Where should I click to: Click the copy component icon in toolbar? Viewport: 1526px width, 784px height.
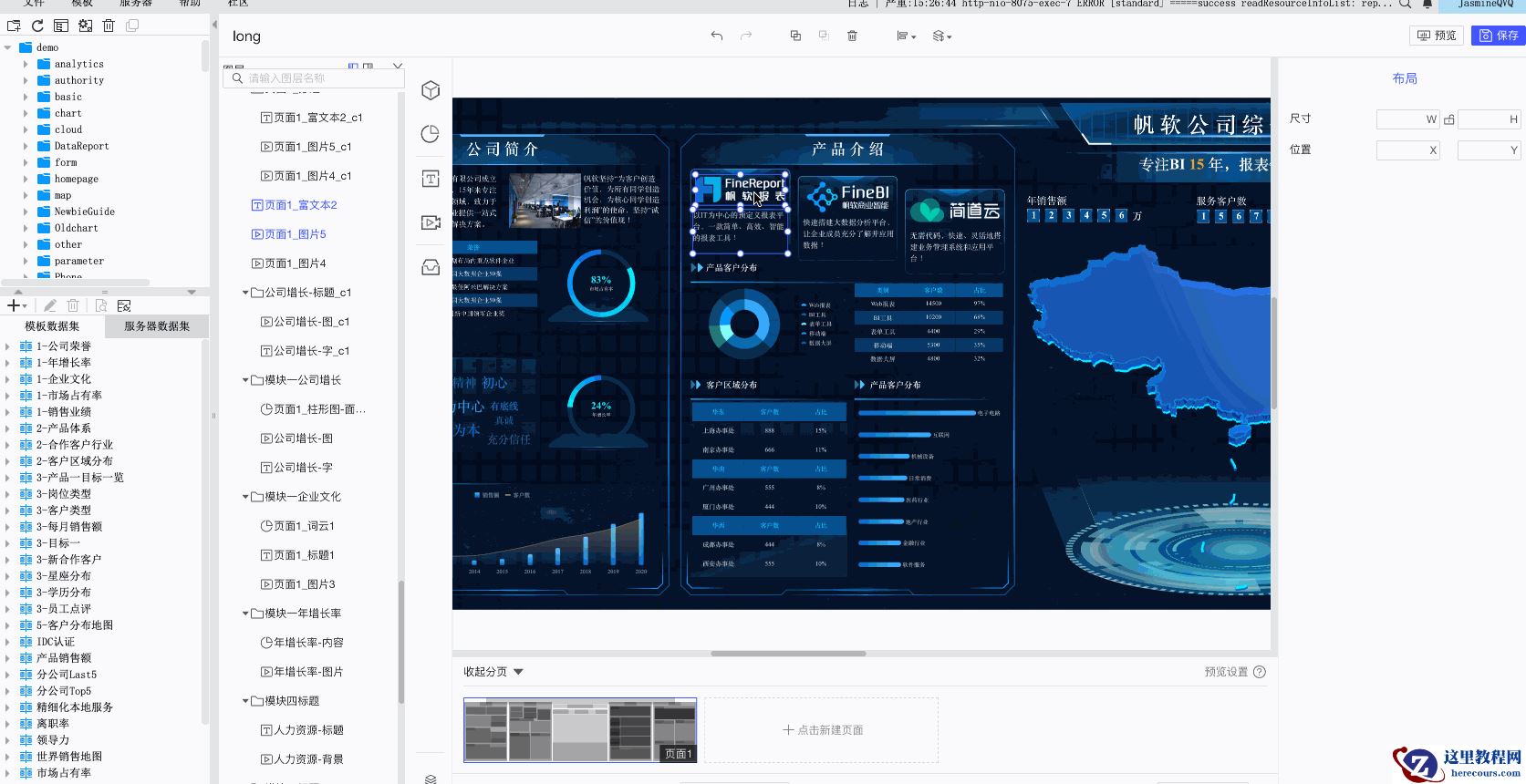(795, 36)
